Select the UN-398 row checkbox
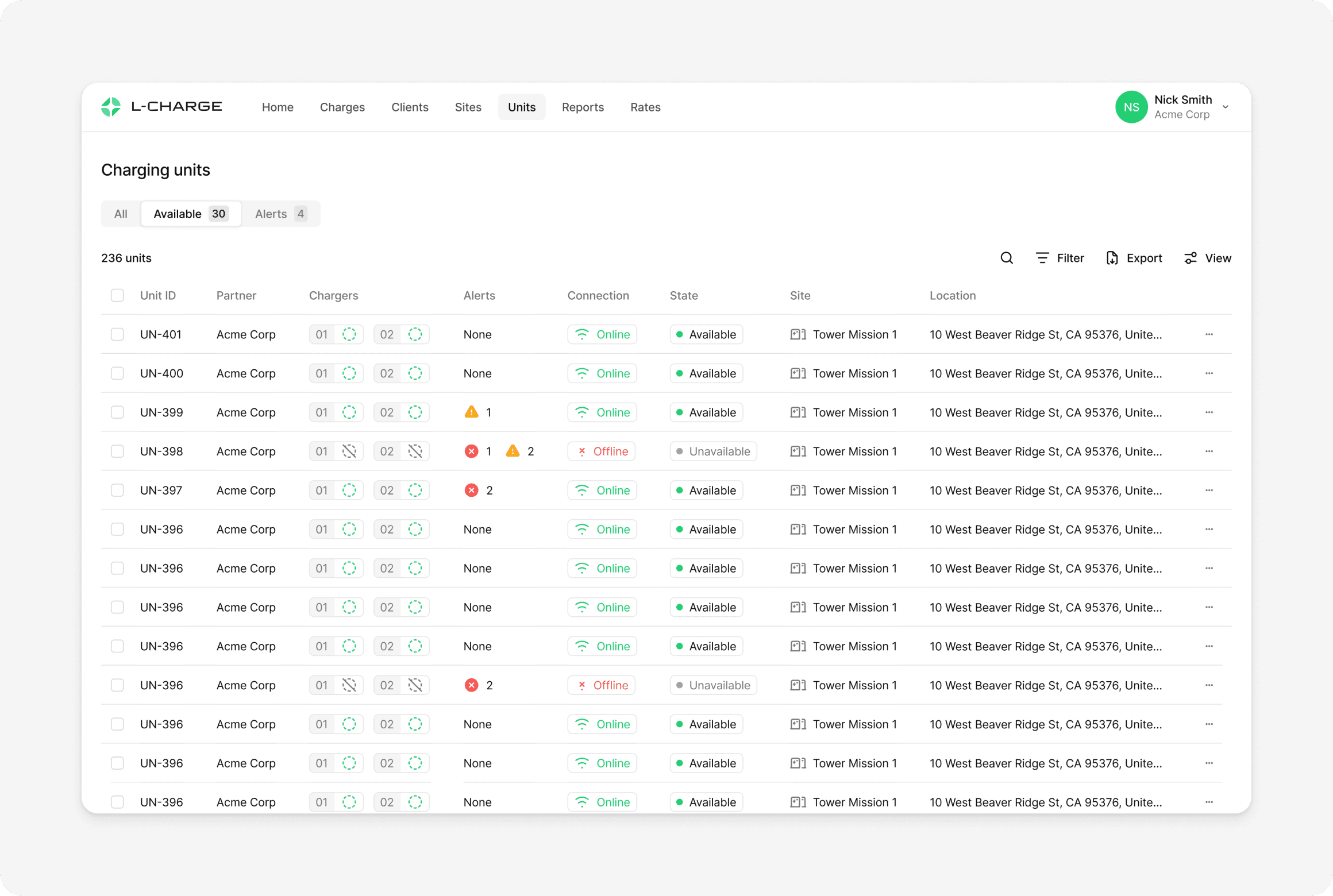Screen dimensions: 1333x896 [117, 451]
